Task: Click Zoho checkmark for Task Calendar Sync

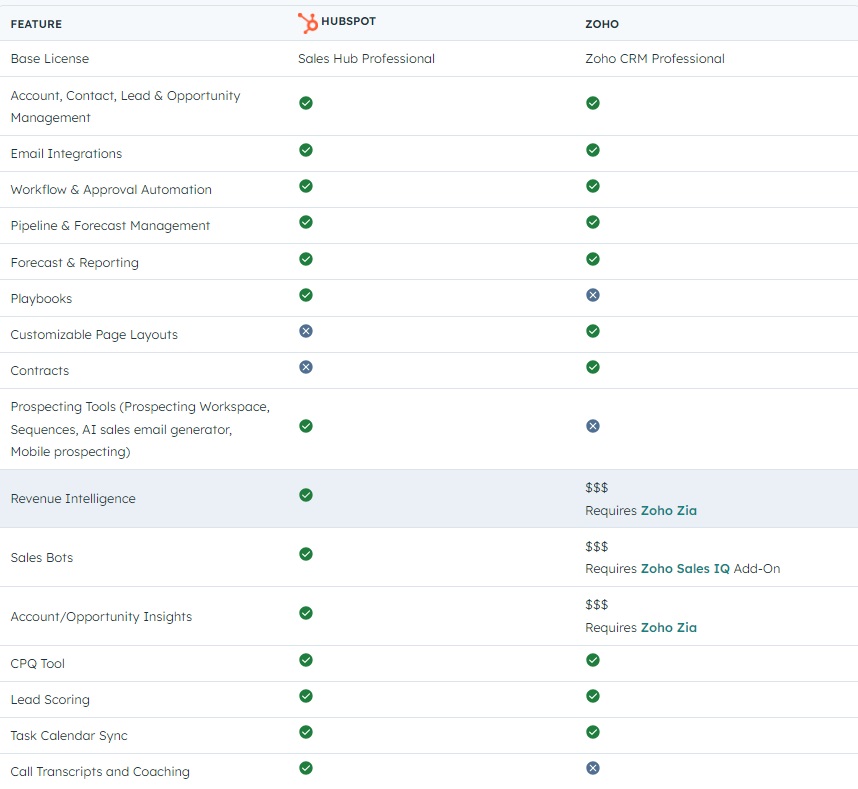Action: pyautogui.click(x=593, y=732)
